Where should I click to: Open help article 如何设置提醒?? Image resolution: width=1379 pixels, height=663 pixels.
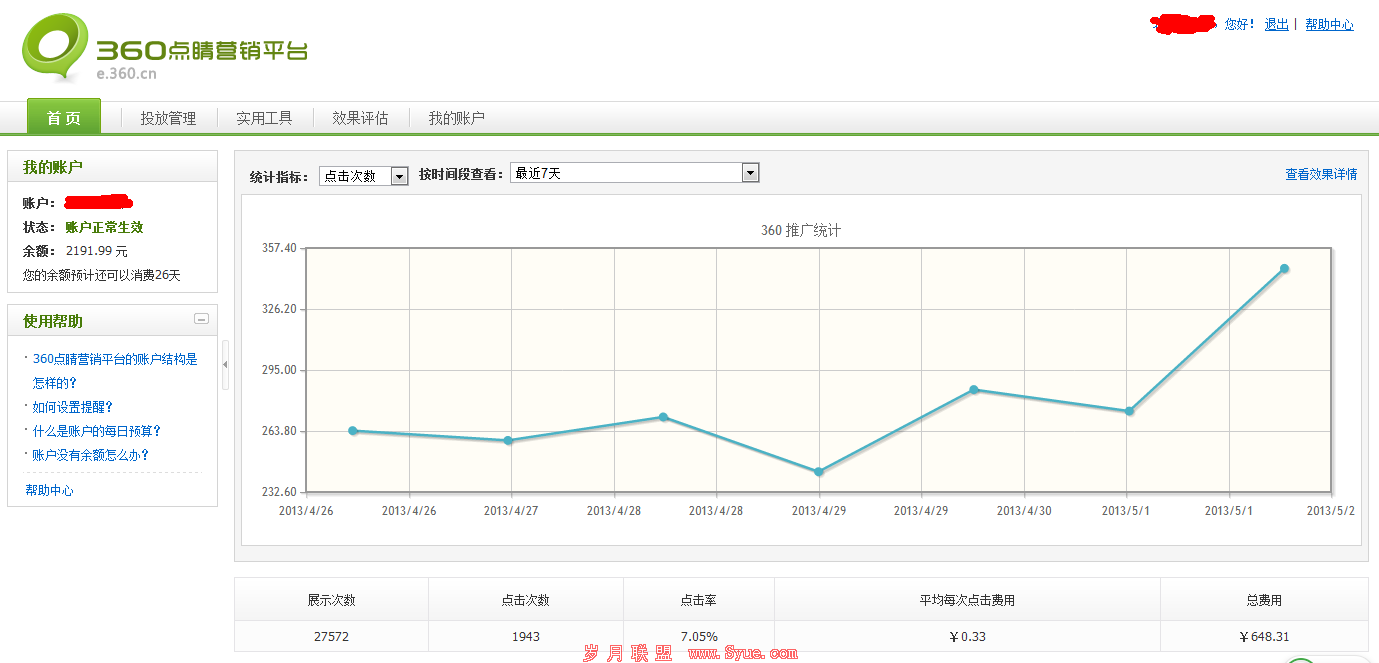point(73,407)
